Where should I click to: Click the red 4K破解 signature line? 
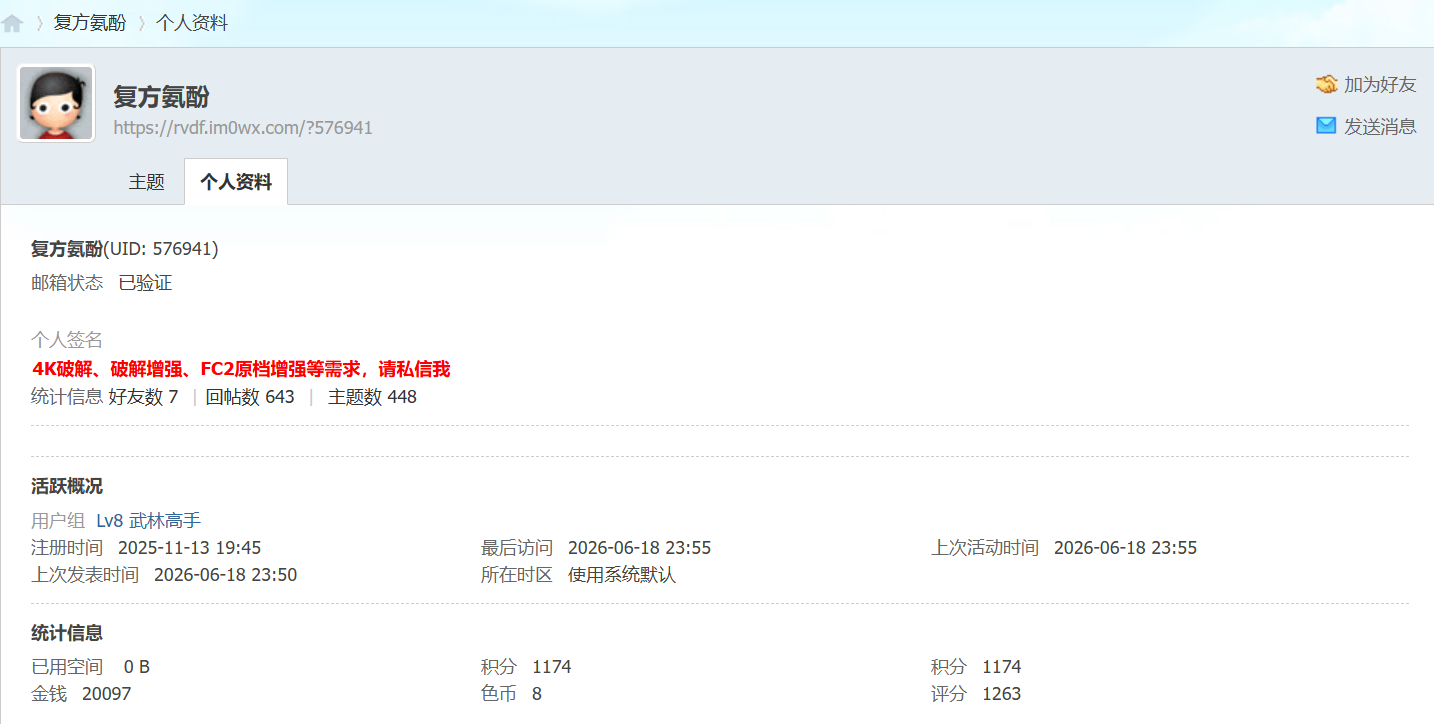tap(241, 370)
